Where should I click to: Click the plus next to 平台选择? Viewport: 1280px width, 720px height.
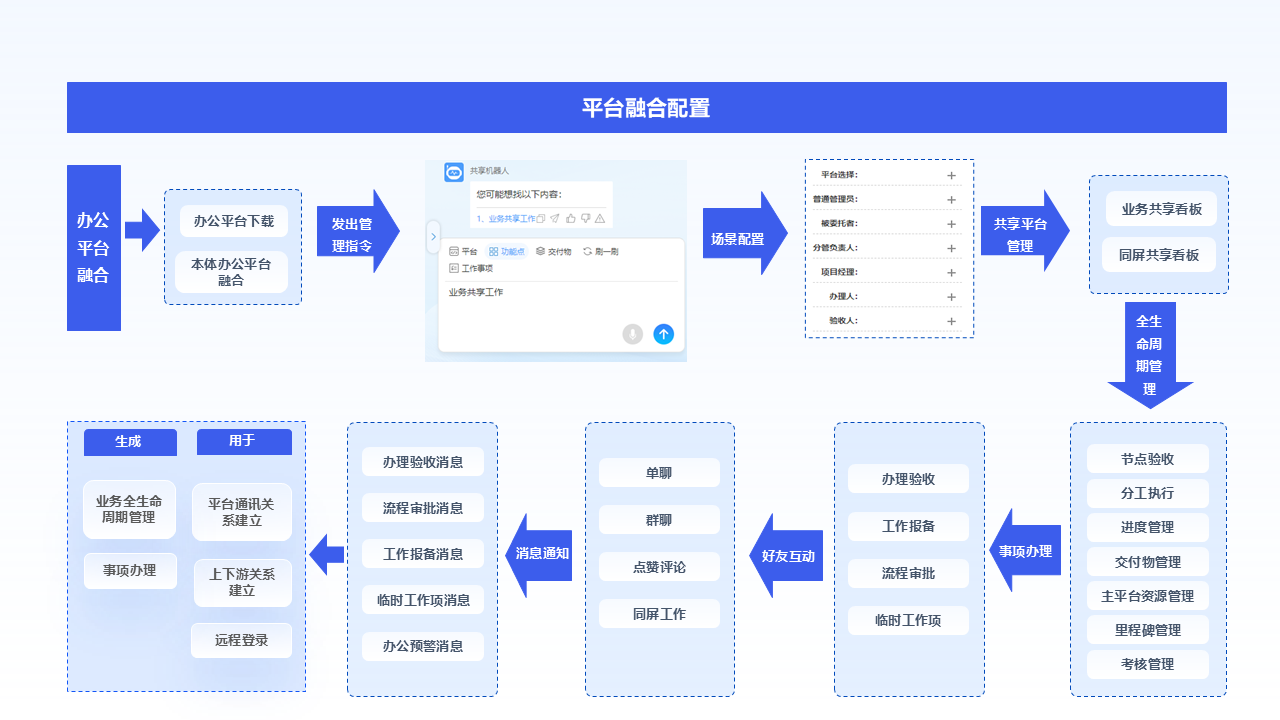(951, 176)
